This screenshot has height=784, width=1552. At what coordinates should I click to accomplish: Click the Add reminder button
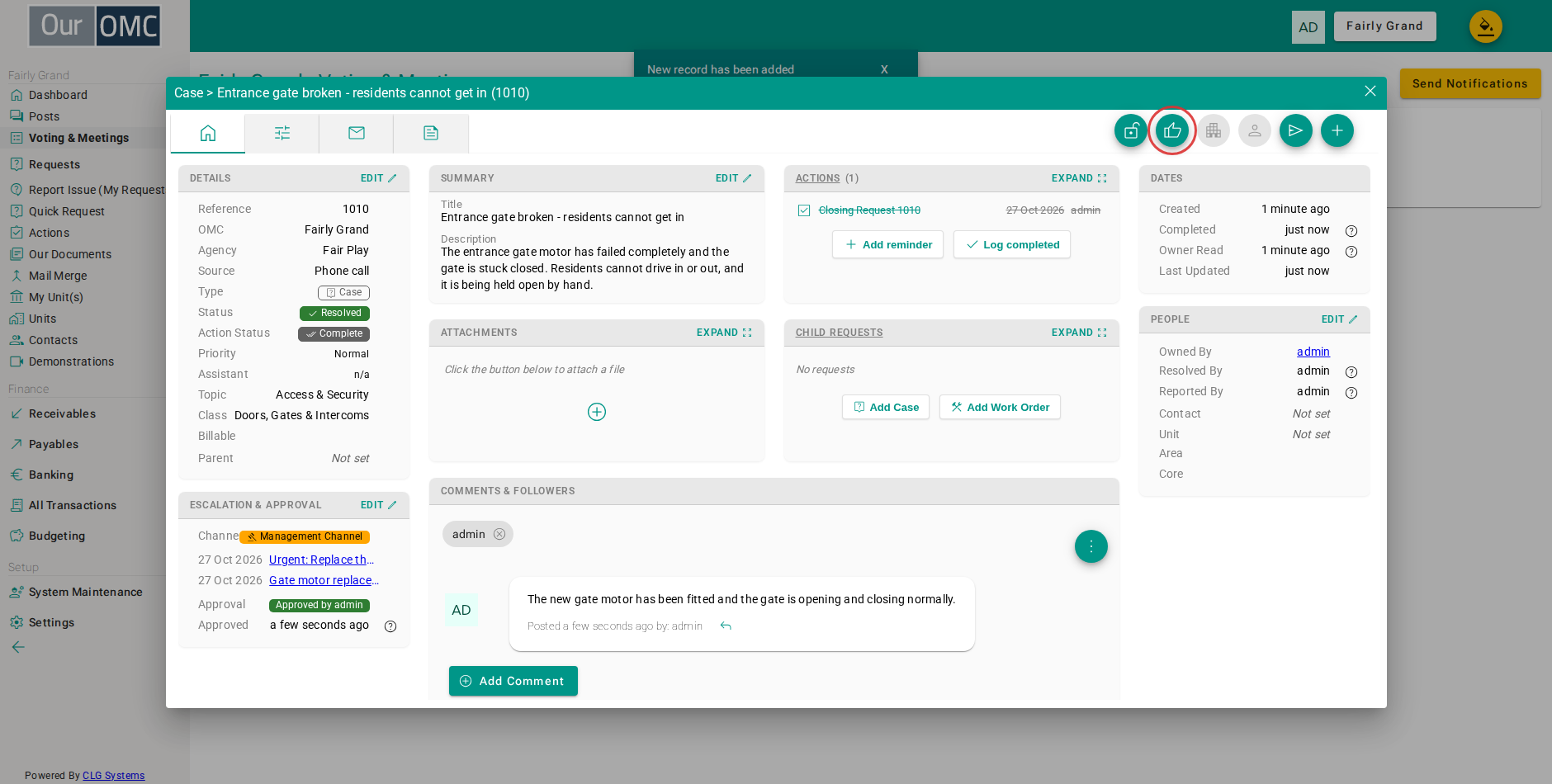(887, 244)
